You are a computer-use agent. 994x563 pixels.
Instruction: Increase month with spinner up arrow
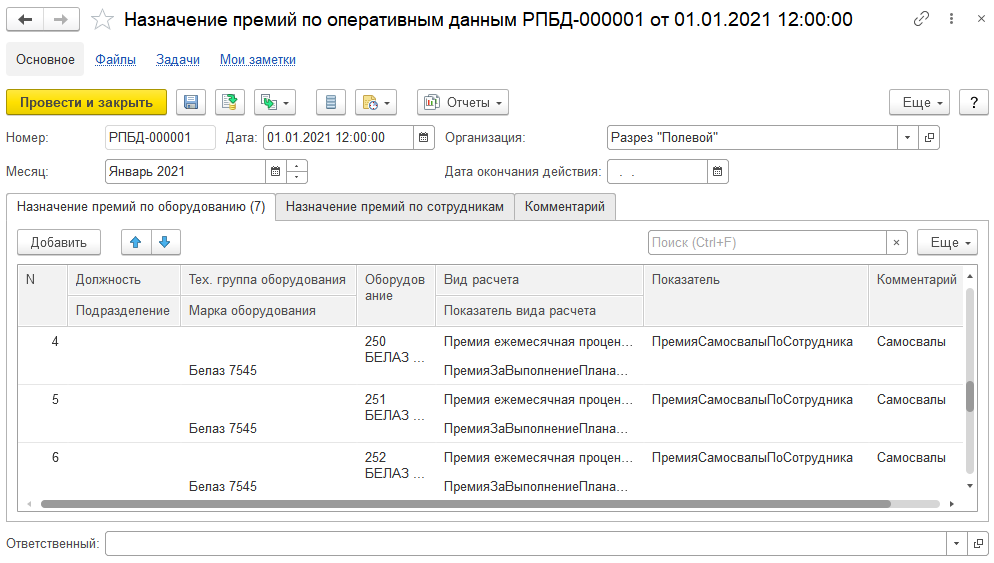pyautogui.click(x=297, y=166)
